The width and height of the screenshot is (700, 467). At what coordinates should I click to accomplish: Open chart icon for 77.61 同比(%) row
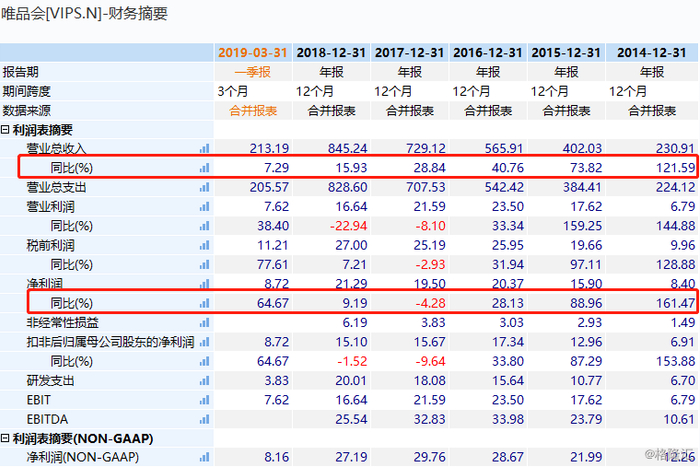[204, 265]
